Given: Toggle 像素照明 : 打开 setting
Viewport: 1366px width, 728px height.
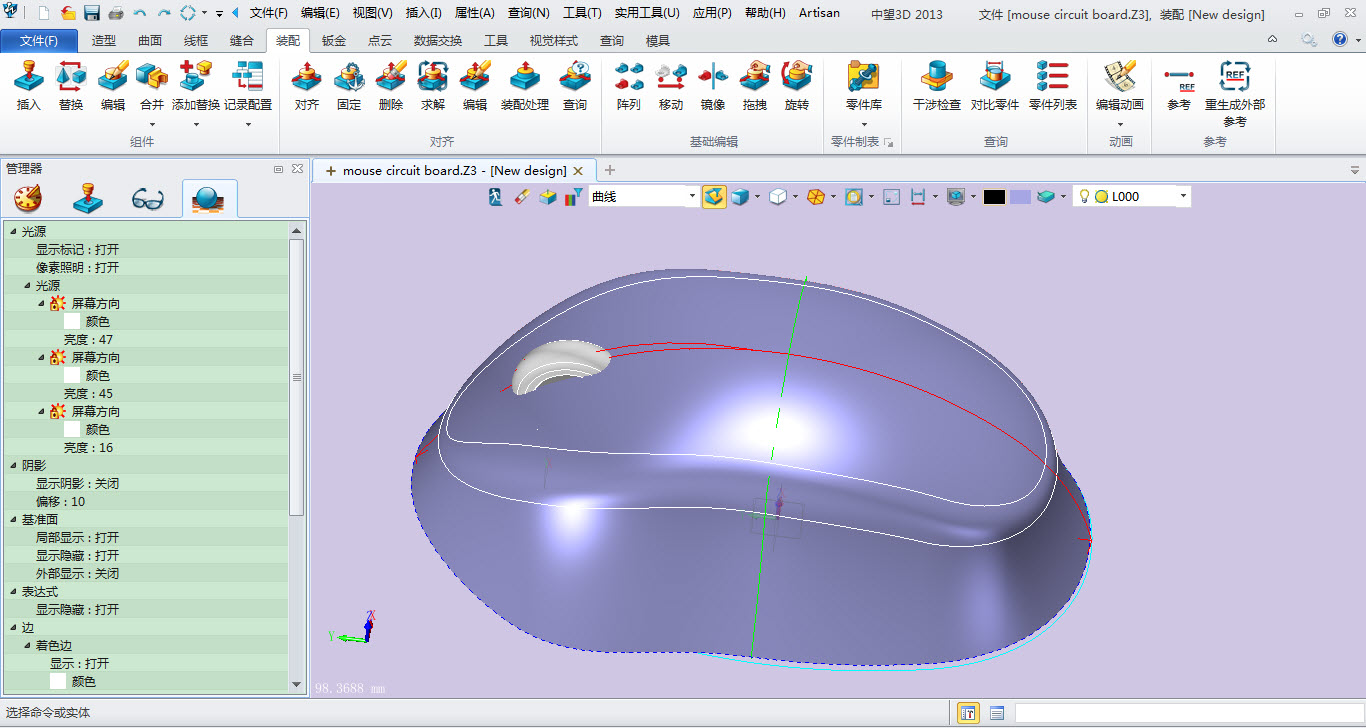Looking at the screenshot, I should tap(77, 267).
